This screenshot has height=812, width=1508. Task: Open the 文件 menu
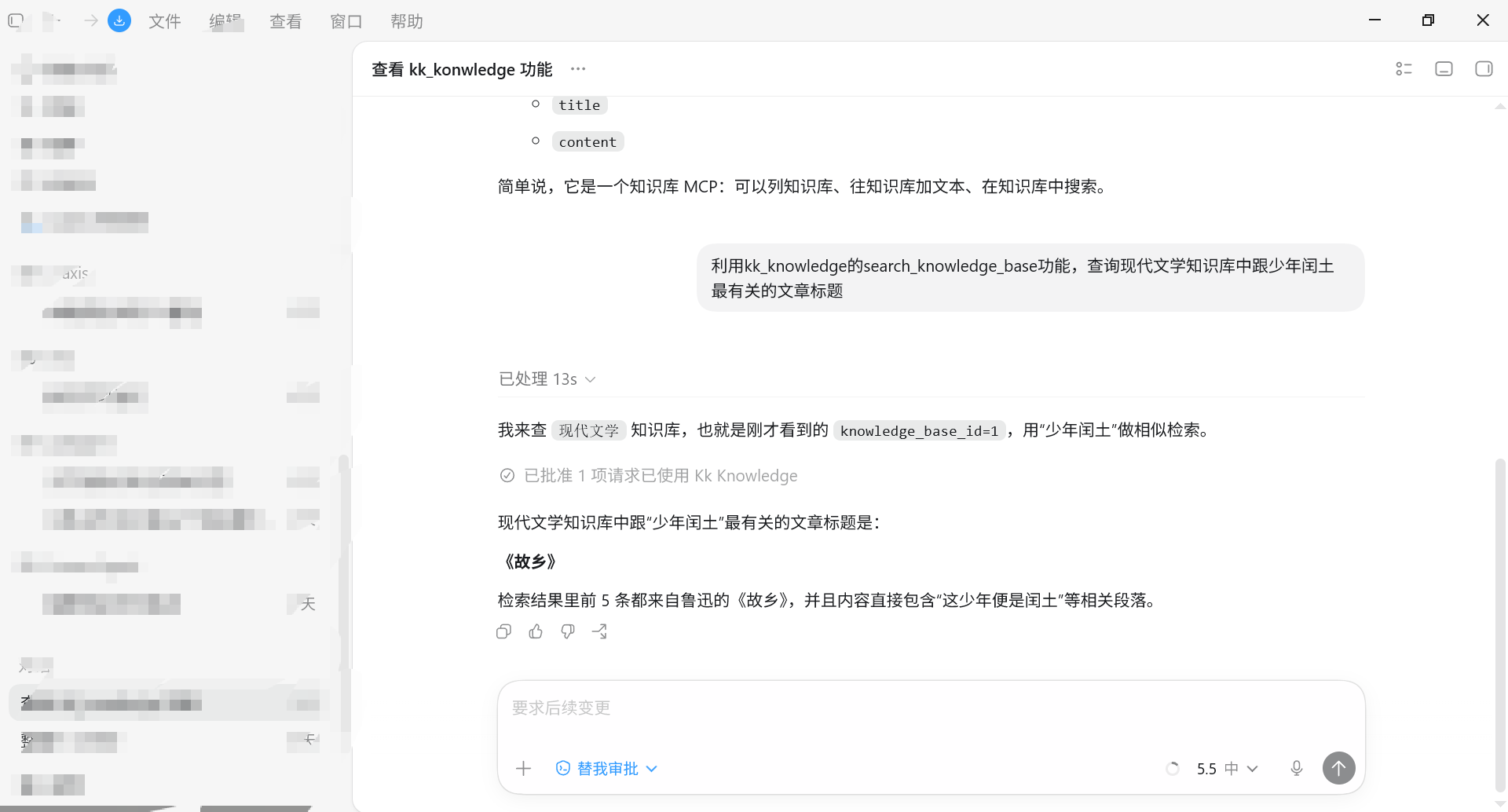point(165,21)
